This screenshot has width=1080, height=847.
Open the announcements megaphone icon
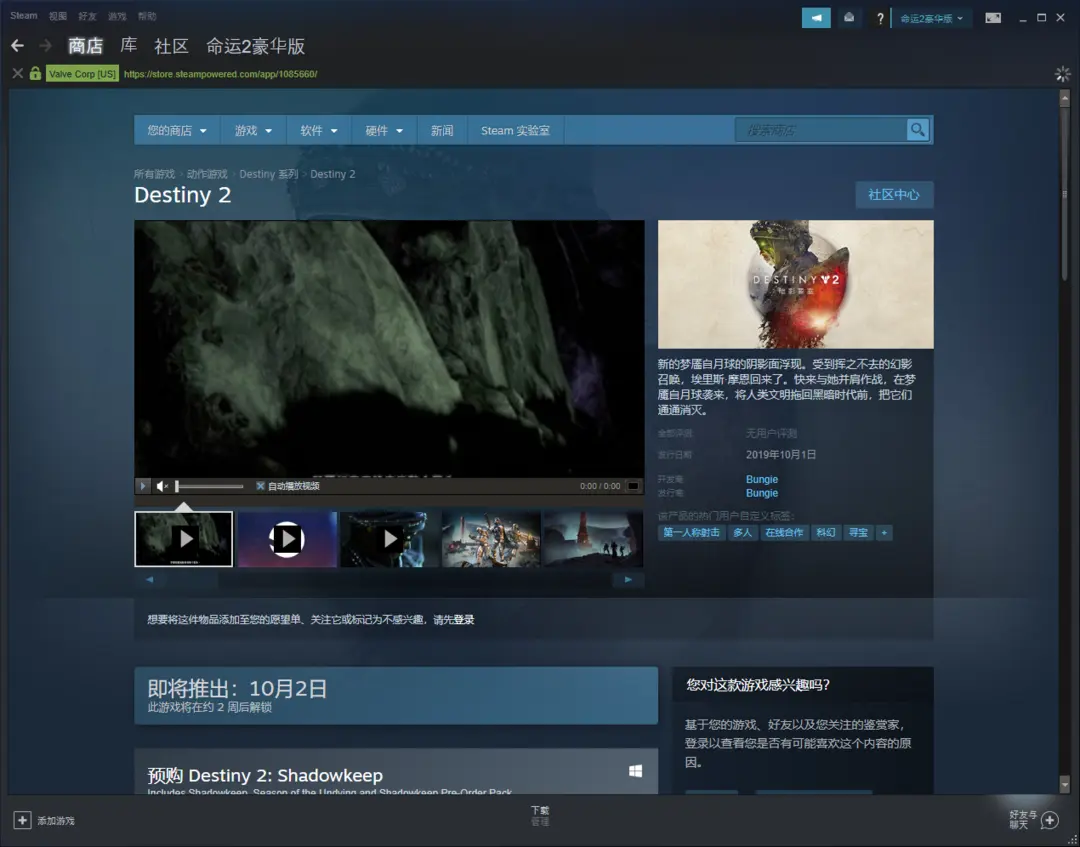[816, 18]
